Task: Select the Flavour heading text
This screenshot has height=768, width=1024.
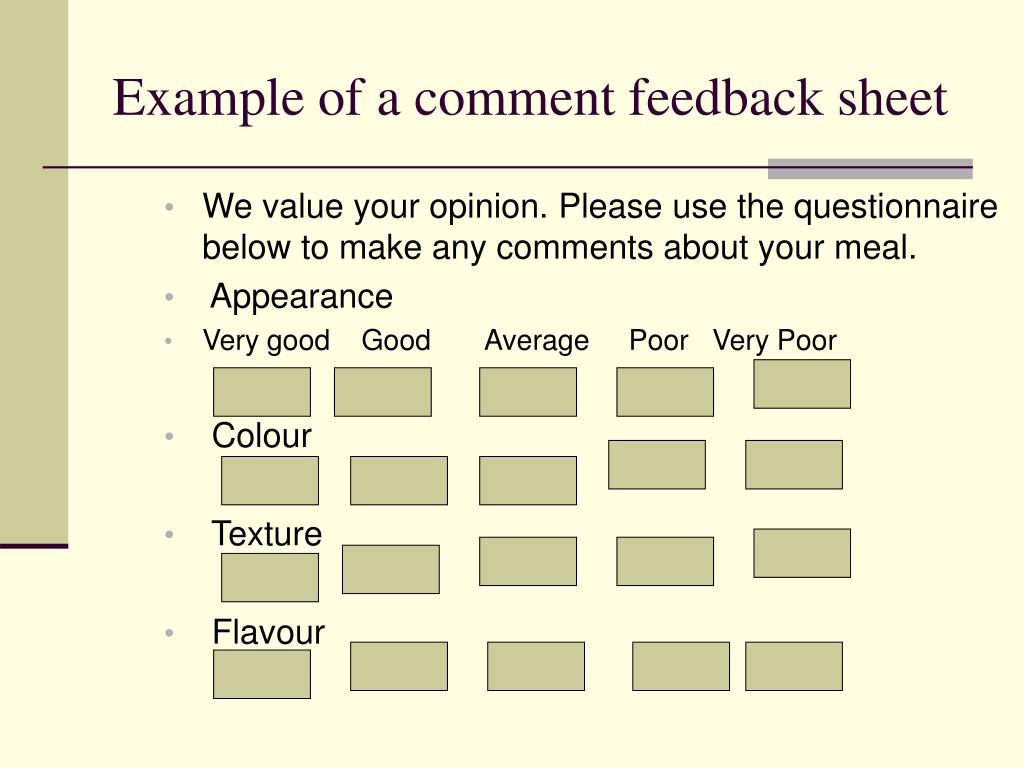Action: tap(268, 632)
